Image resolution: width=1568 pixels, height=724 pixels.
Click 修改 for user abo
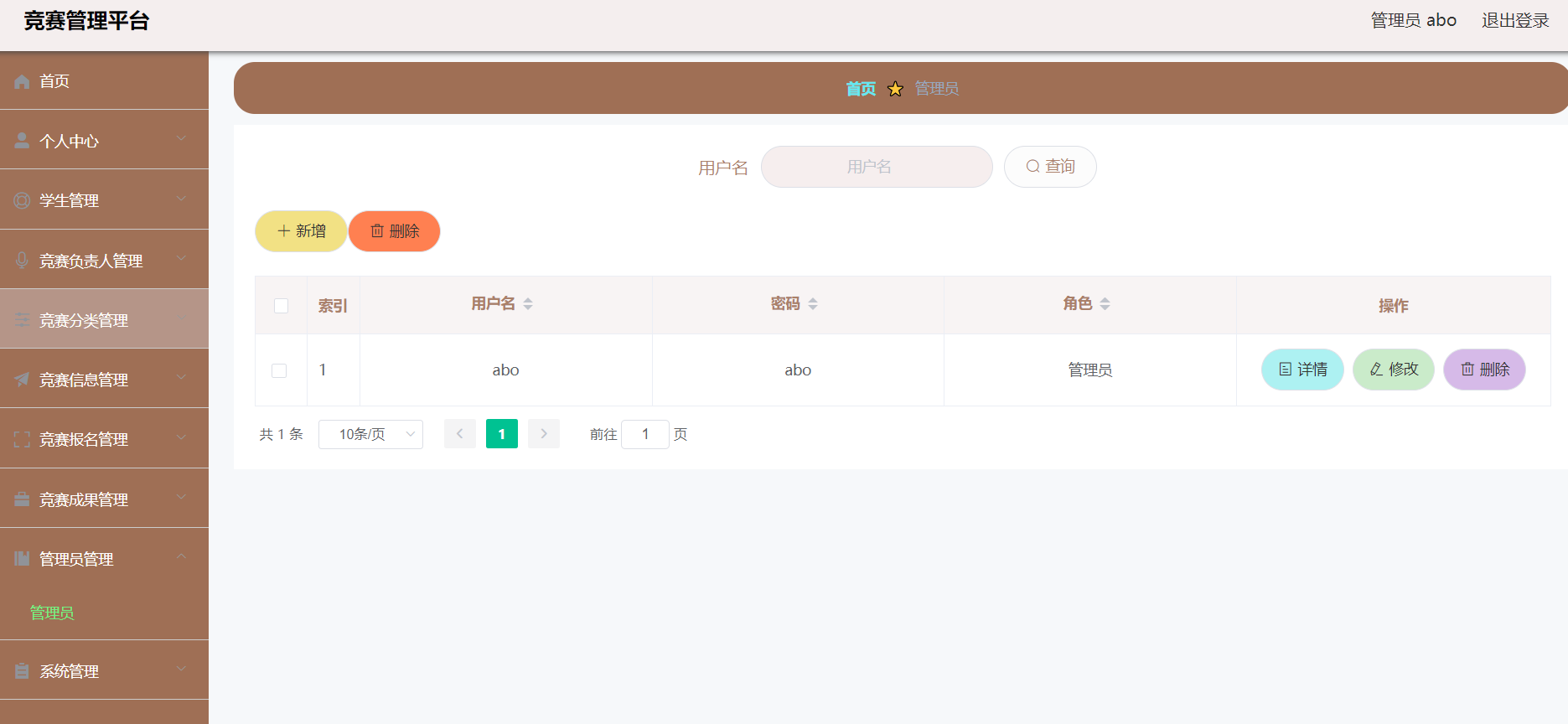(x=1394, y=370)
